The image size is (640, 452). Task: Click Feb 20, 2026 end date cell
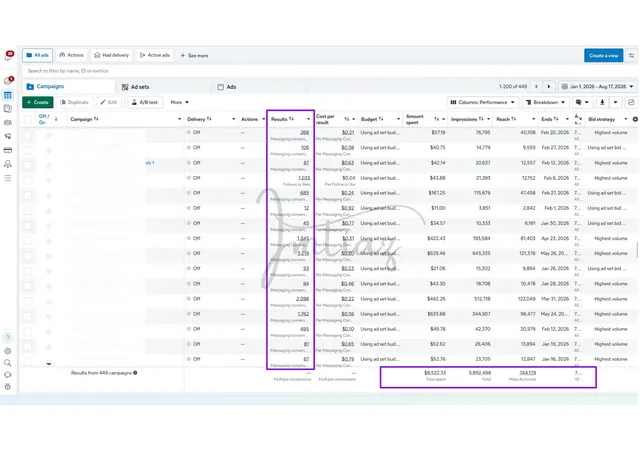tap(555, 133)
